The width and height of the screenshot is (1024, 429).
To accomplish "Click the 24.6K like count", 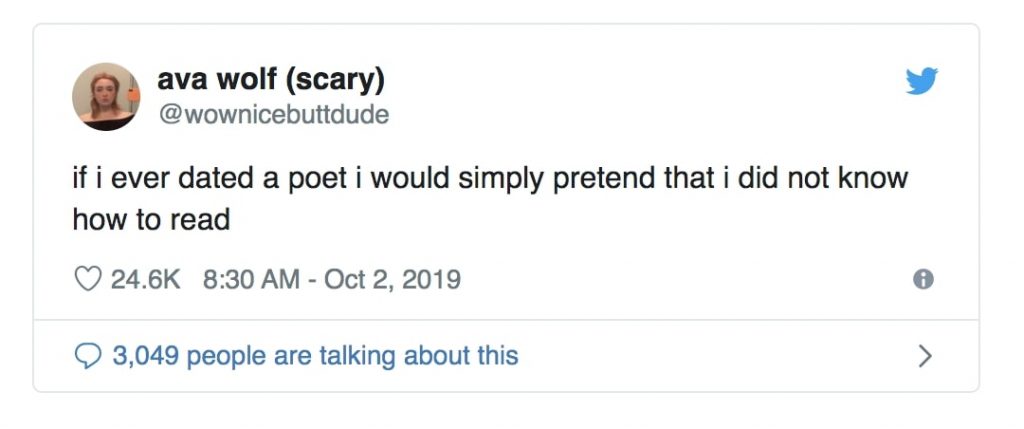I will tap(145, 279).
